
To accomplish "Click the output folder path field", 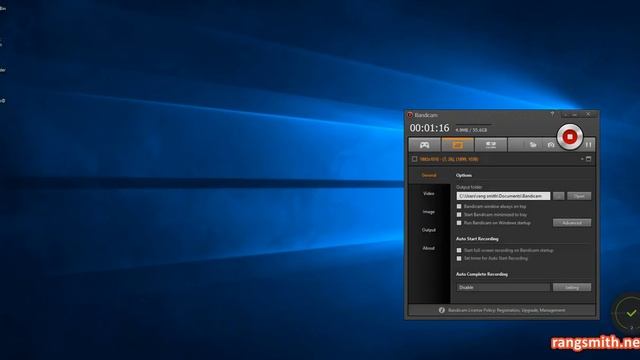I will tap(503, 196).
